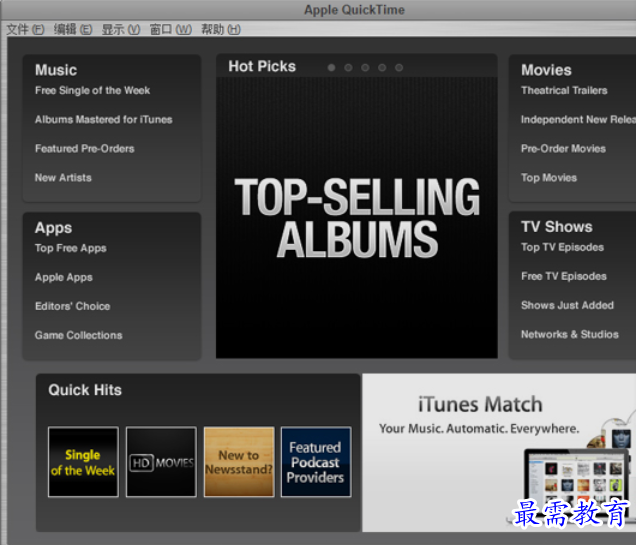Click the iTunes Match banner
This screenshot has width=636, height=545.
[x=499, y=453]
